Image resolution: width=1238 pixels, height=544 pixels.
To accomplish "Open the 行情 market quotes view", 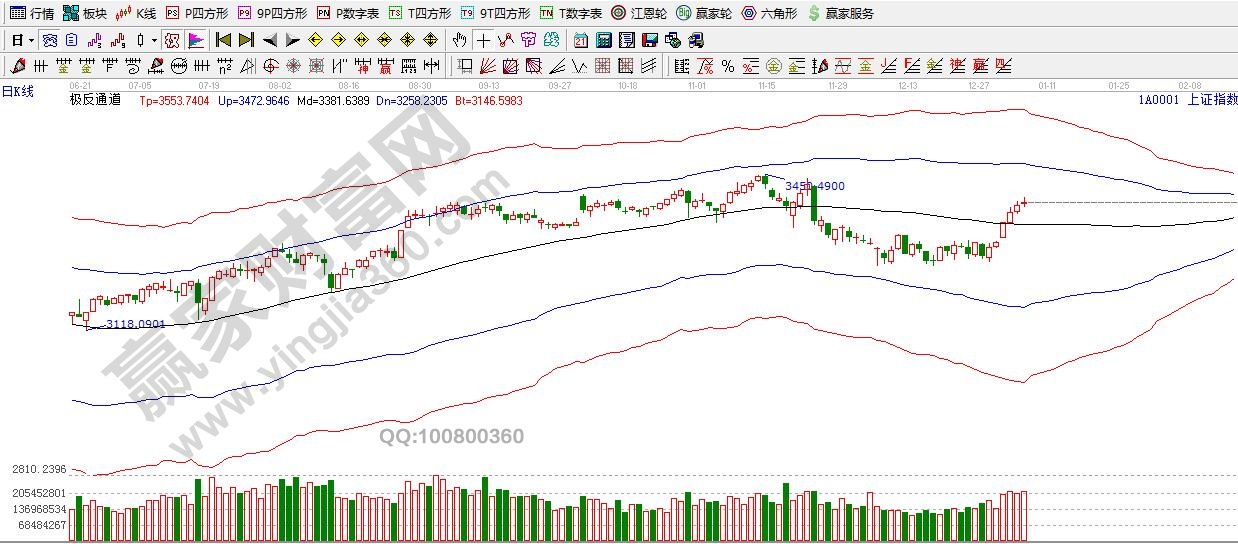I will pyautogui.click(x=32, y=13).
